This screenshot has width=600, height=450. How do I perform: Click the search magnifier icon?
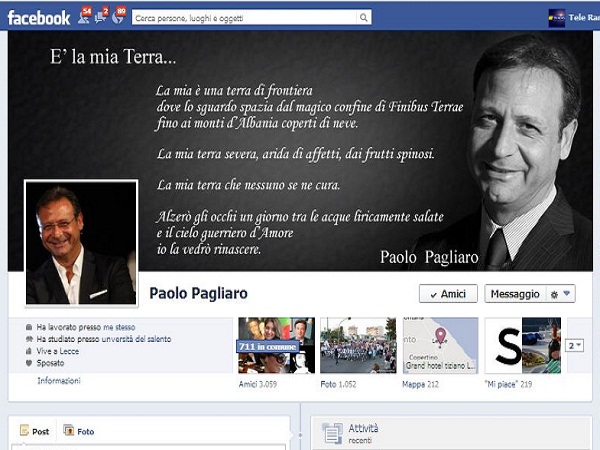click(364, 17)
